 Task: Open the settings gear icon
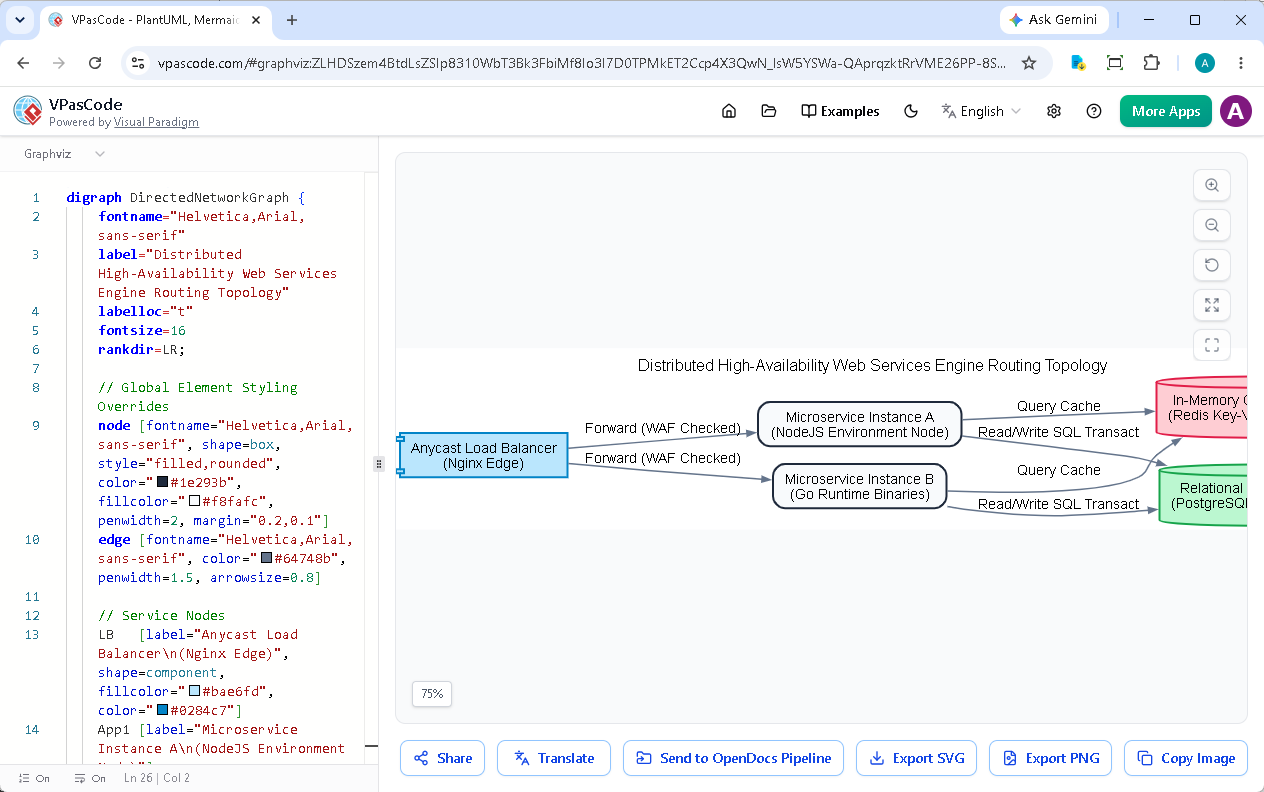coord(1054,111)
